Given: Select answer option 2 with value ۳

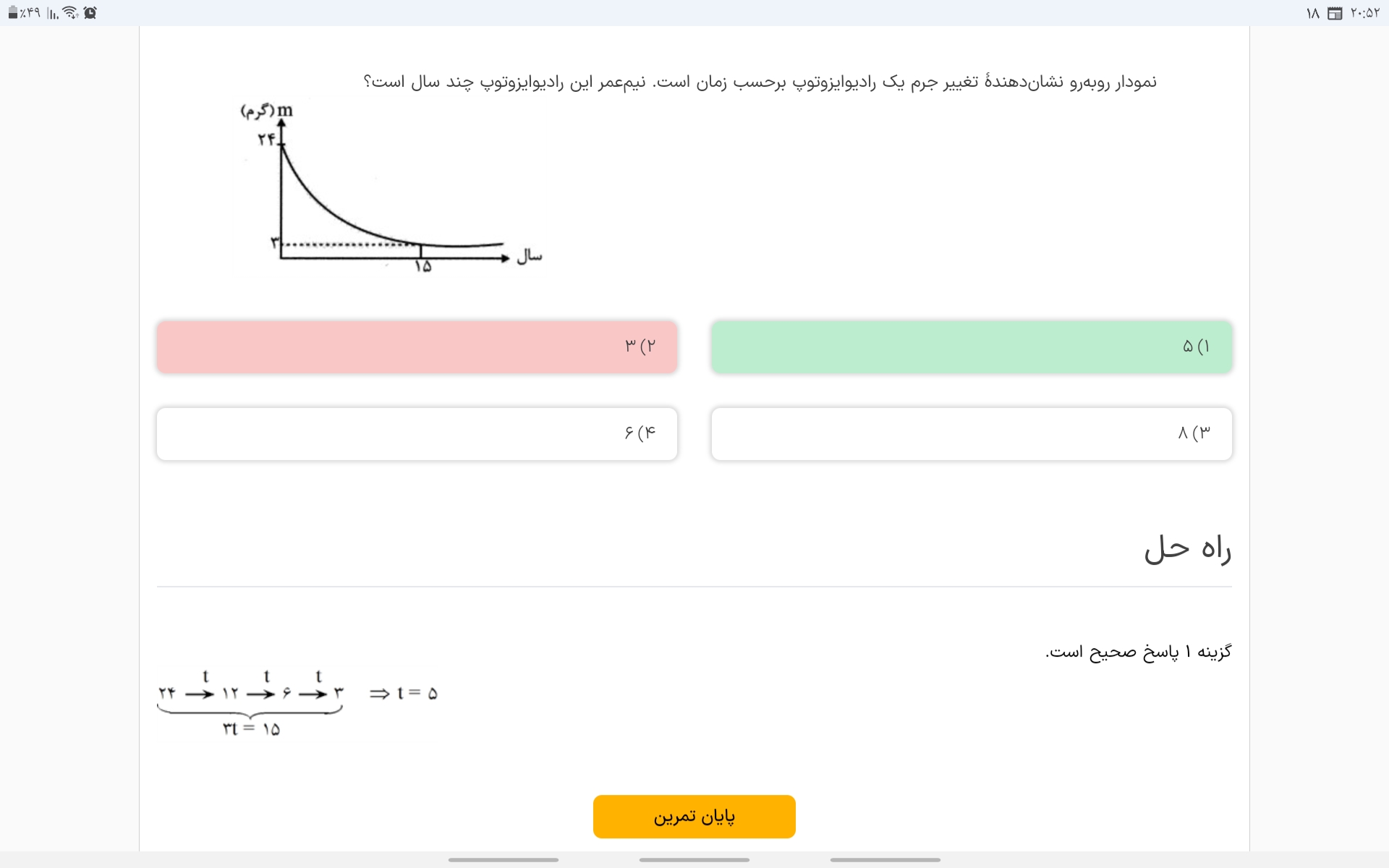Looking at the screenshot, I should point(417,346).
